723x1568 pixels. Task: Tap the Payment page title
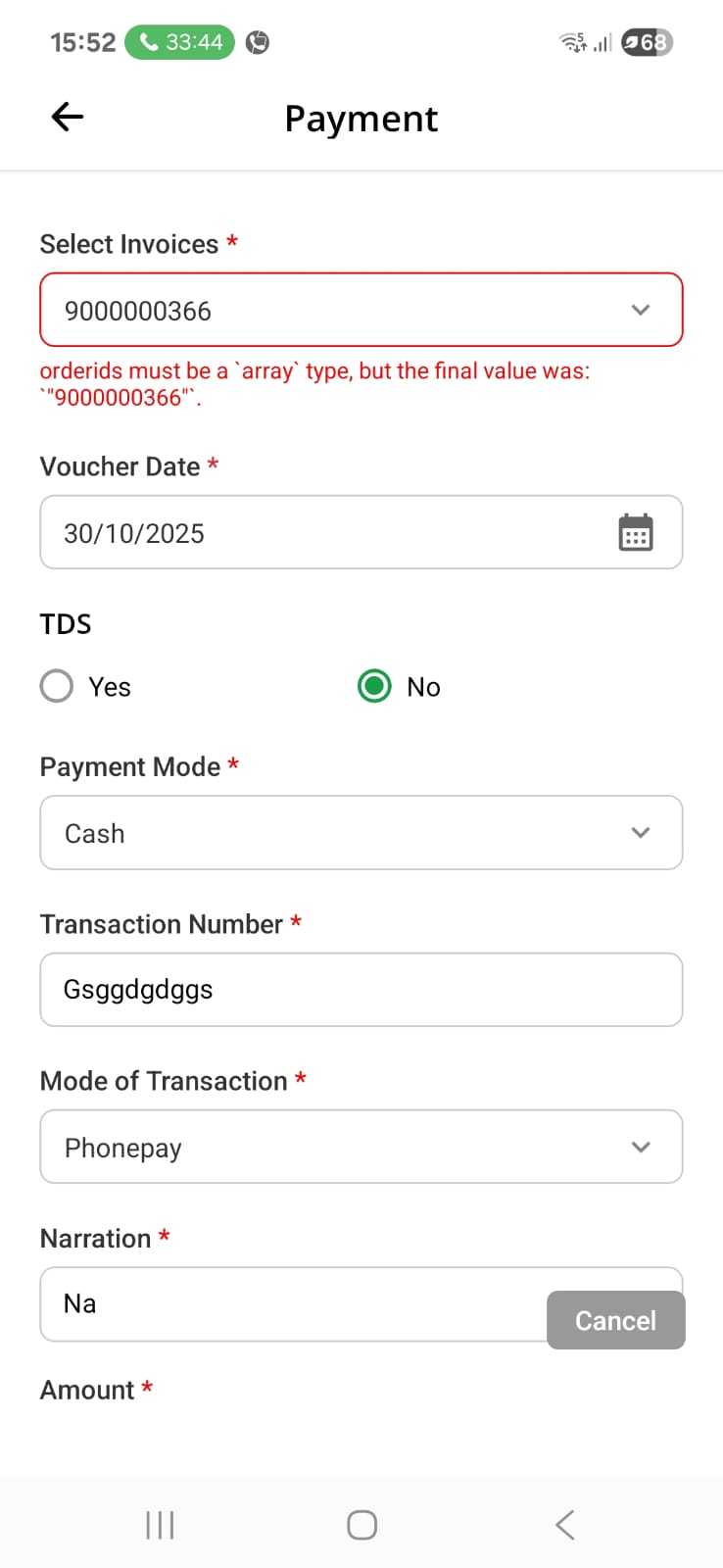[361, 119]
